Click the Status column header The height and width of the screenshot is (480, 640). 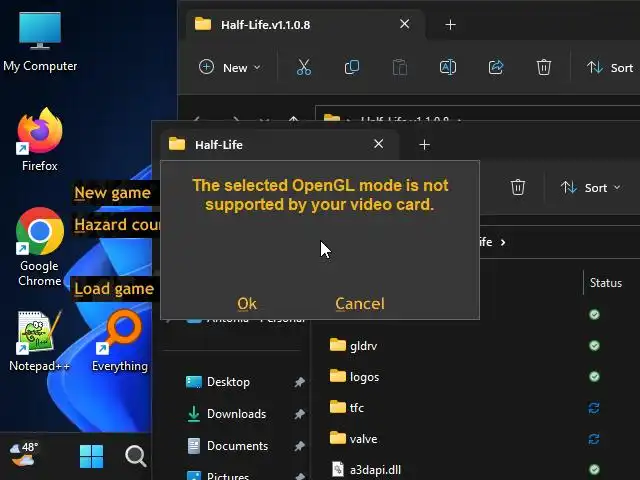click(606, 283)
